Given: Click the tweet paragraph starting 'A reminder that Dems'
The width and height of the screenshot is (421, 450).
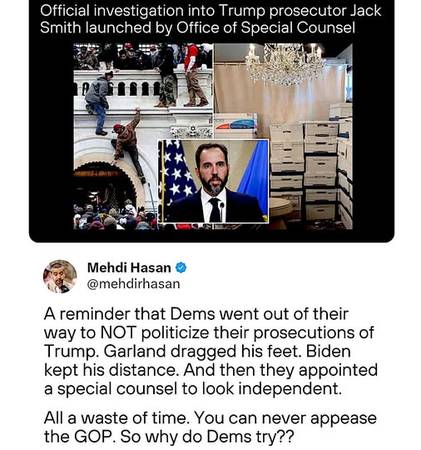Looking at the screenshot, I should pyautogui.click(x=211, y=351).
